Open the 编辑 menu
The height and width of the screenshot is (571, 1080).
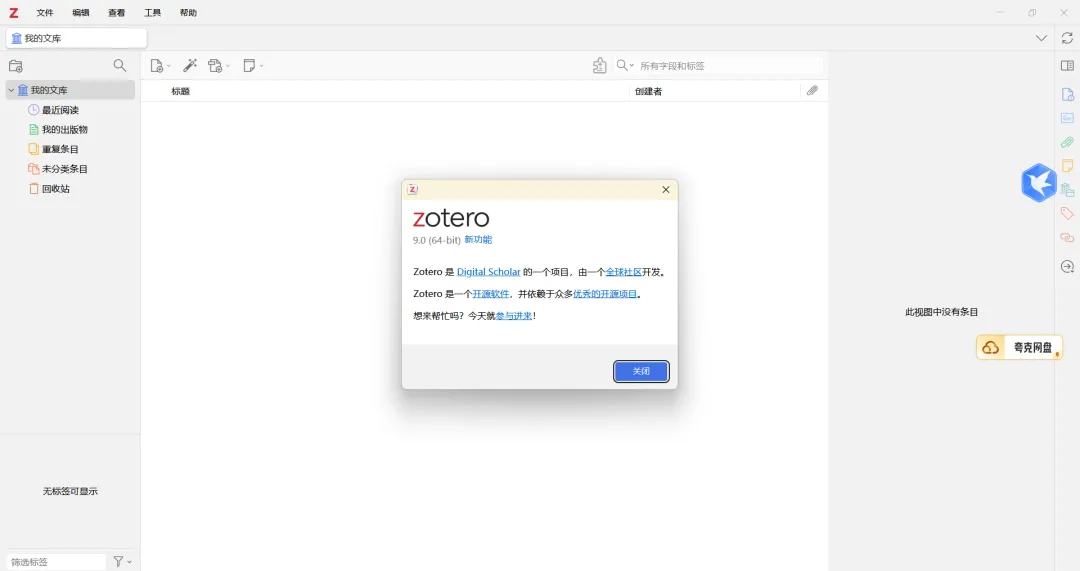(x=81, y=12)
